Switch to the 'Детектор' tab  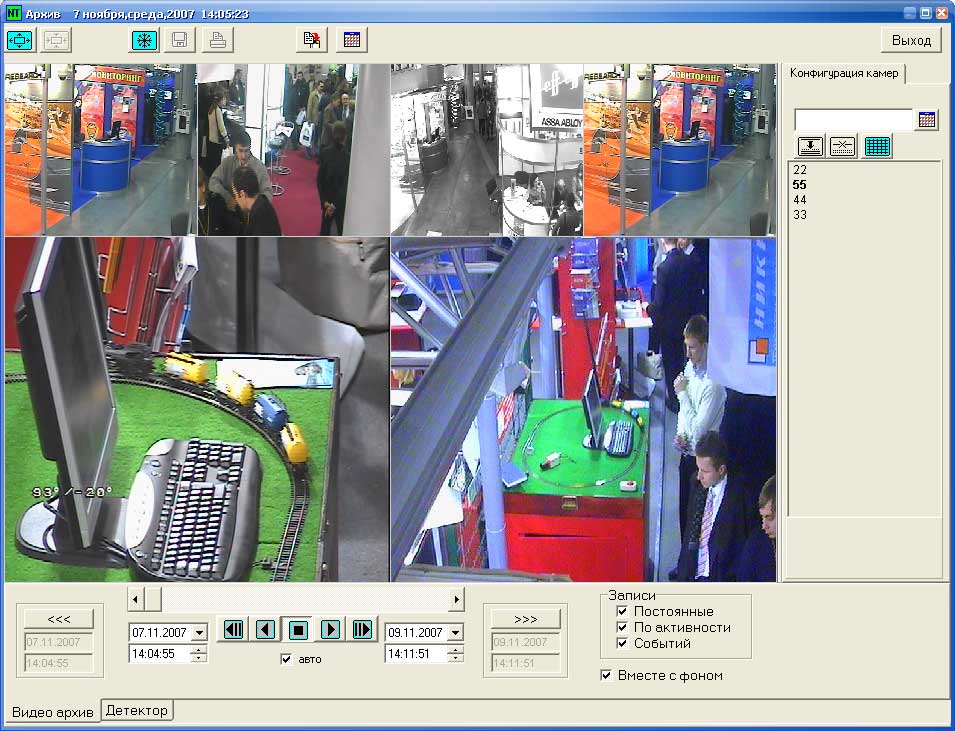click(138, 710)
